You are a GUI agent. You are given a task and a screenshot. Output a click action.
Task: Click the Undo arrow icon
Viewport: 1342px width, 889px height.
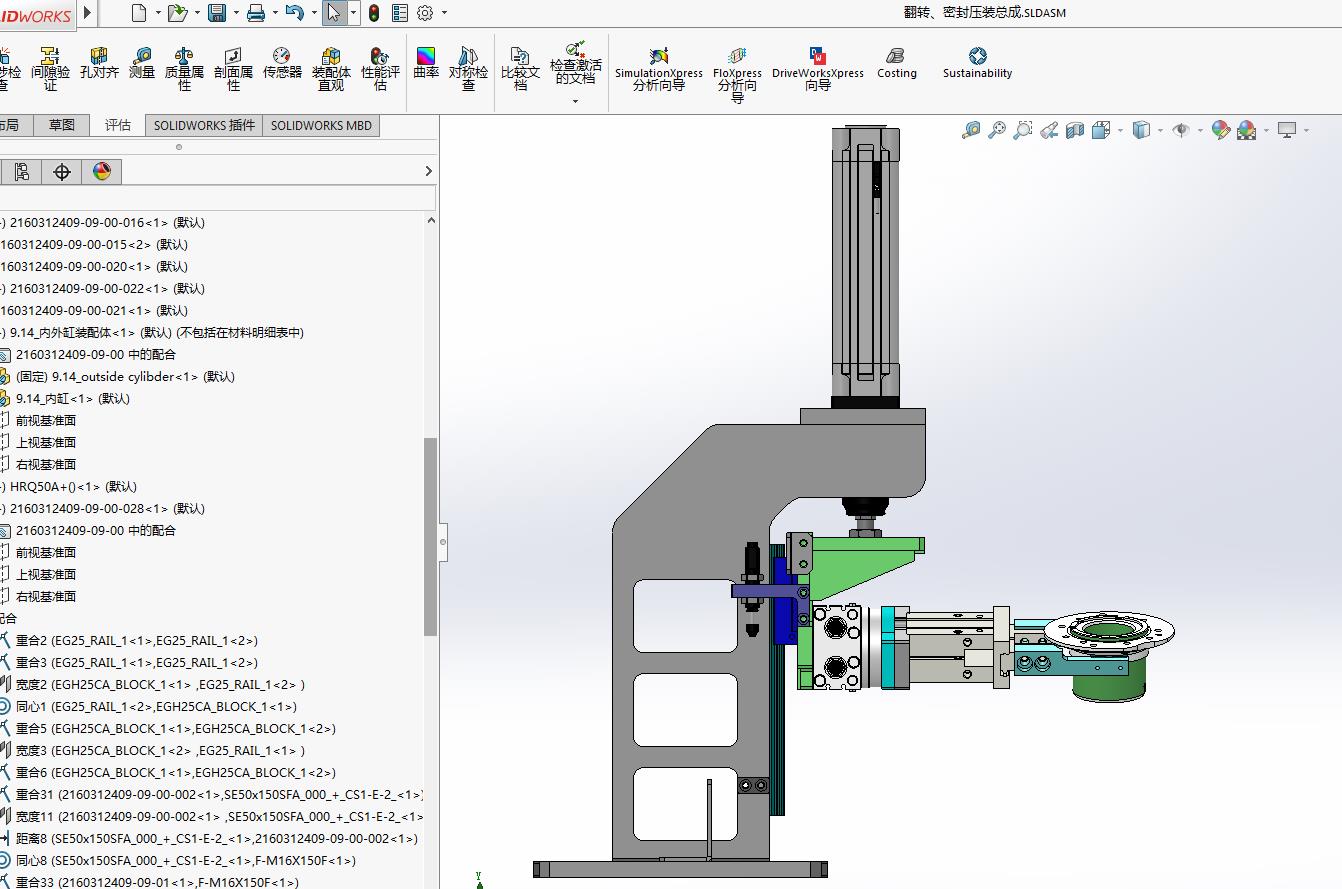[x=294, y=13]
